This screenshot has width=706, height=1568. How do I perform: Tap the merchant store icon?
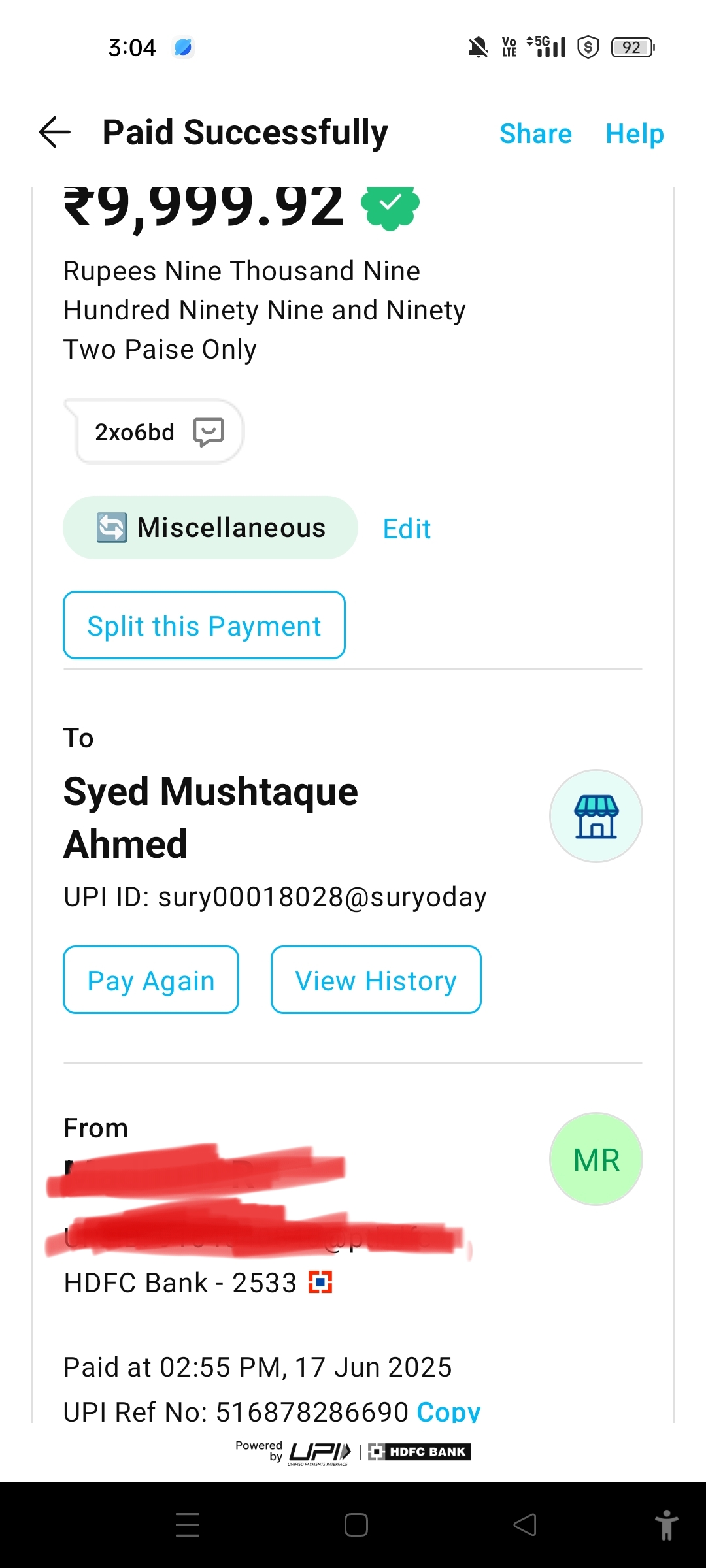click(x=596, y=816)
